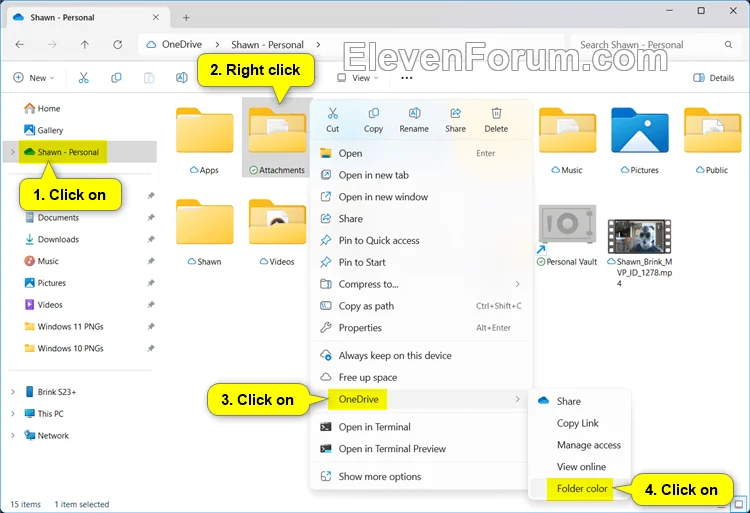Click chevron after Shawn - Personal in address bar

318,44
